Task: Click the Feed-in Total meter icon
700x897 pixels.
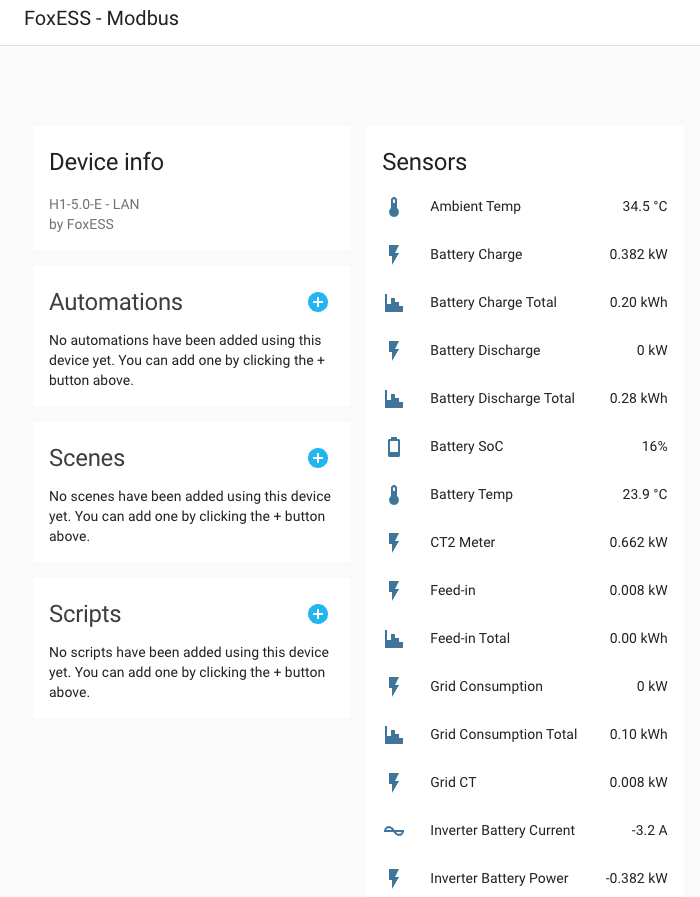Action: click(x=394, y=638)
